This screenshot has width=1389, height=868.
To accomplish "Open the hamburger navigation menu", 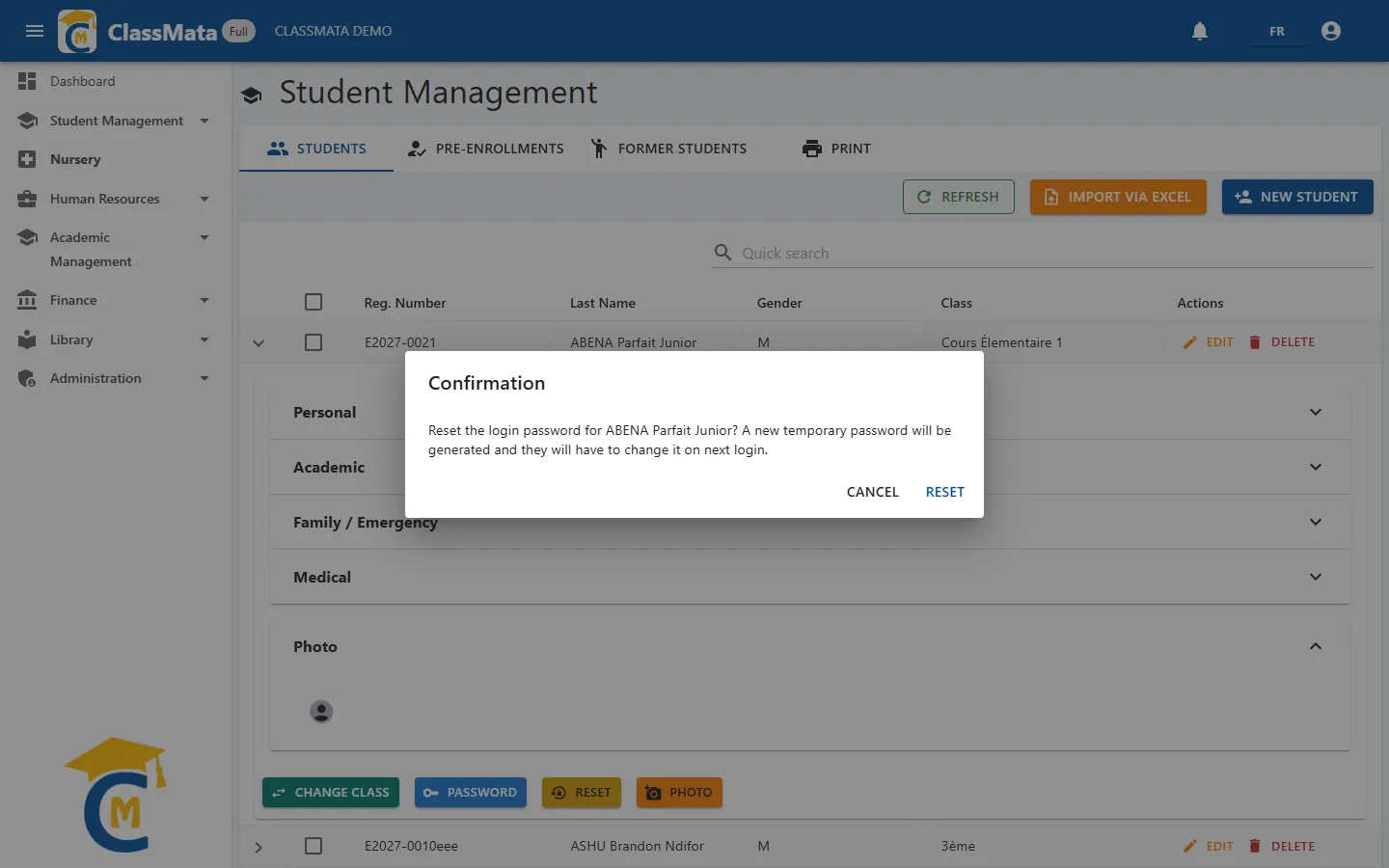I will [35, 31].
